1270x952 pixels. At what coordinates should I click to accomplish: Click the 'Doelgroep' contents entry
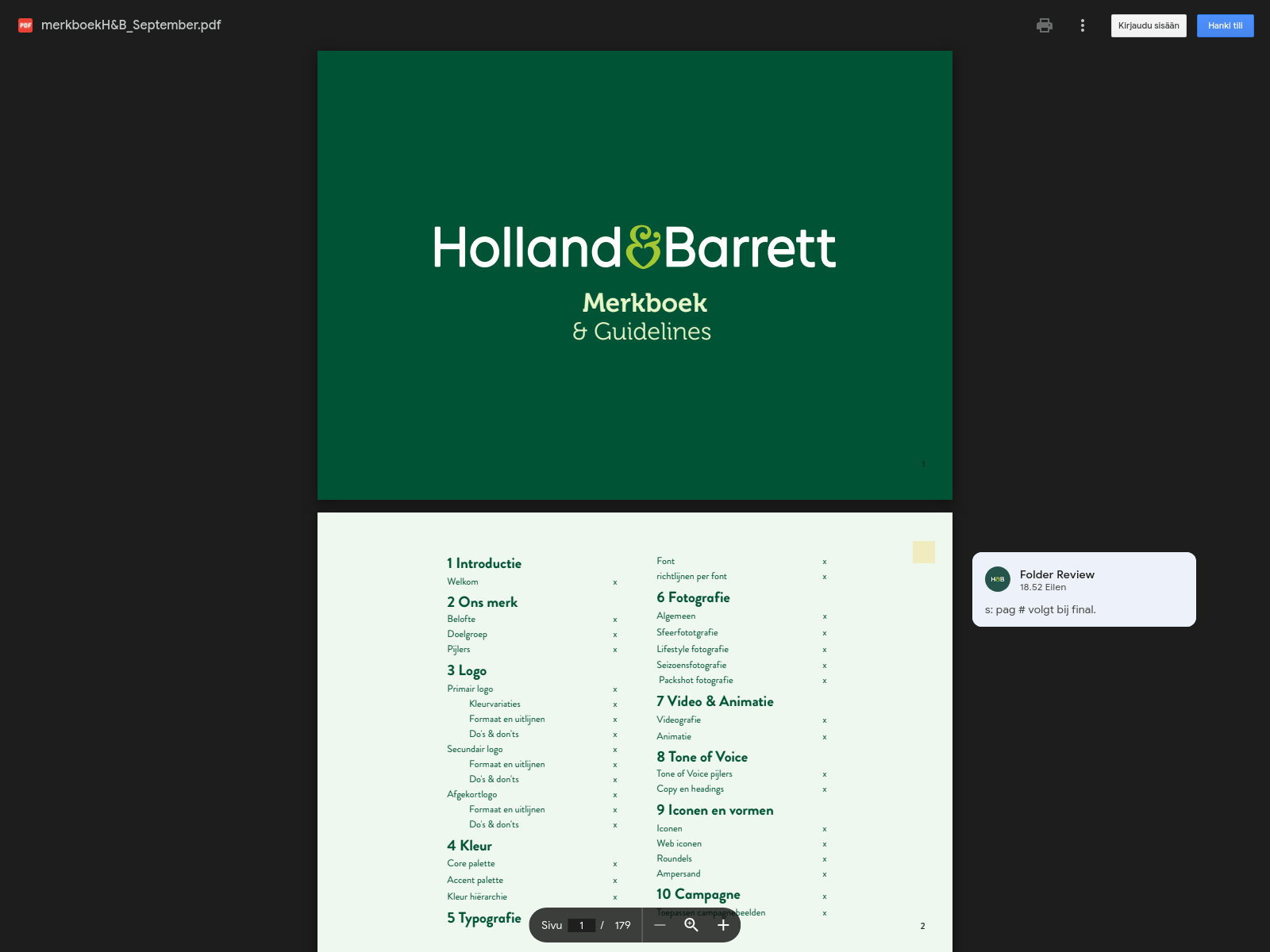pos(468,634)
